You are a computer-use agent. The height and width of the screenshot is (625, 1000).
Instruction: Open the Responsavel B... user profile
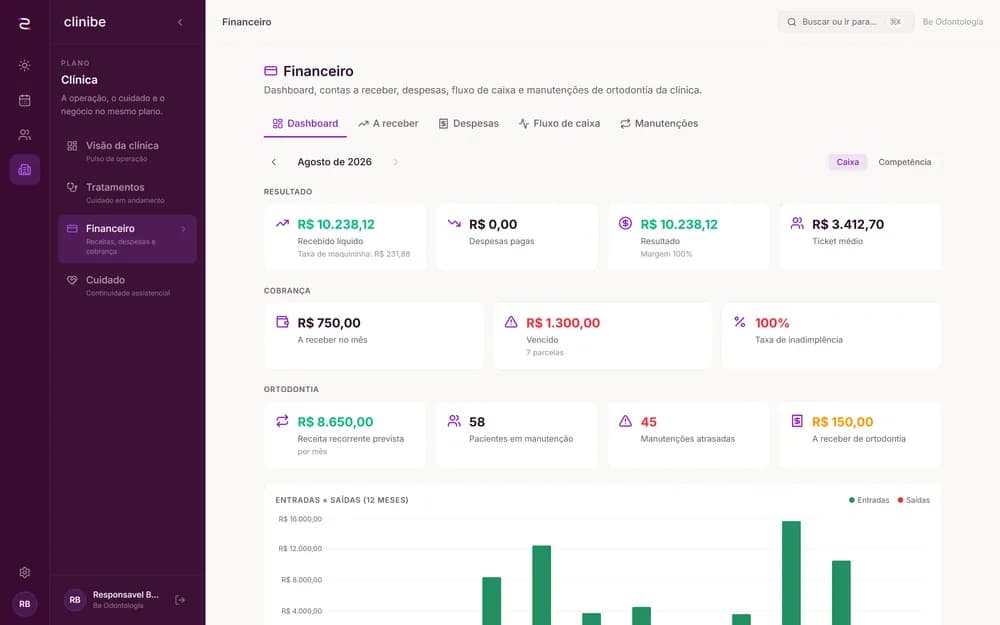(112, 599)
